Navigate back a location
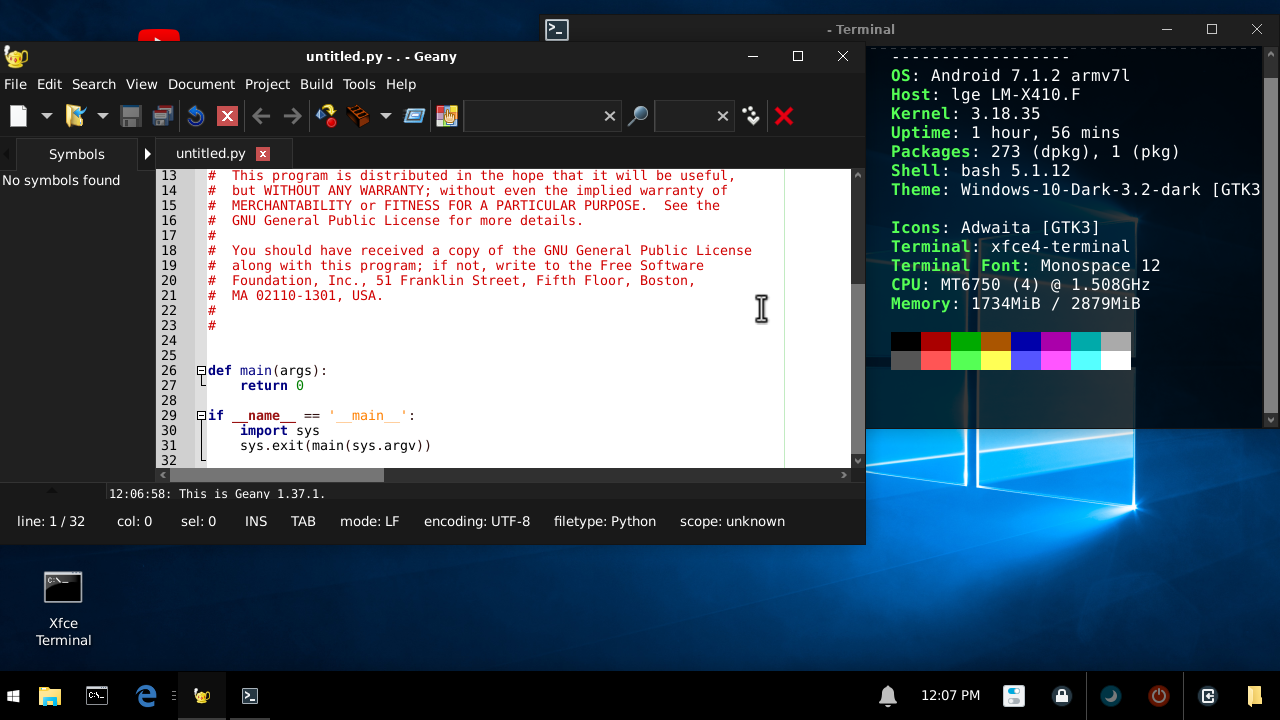 (260, 116)
